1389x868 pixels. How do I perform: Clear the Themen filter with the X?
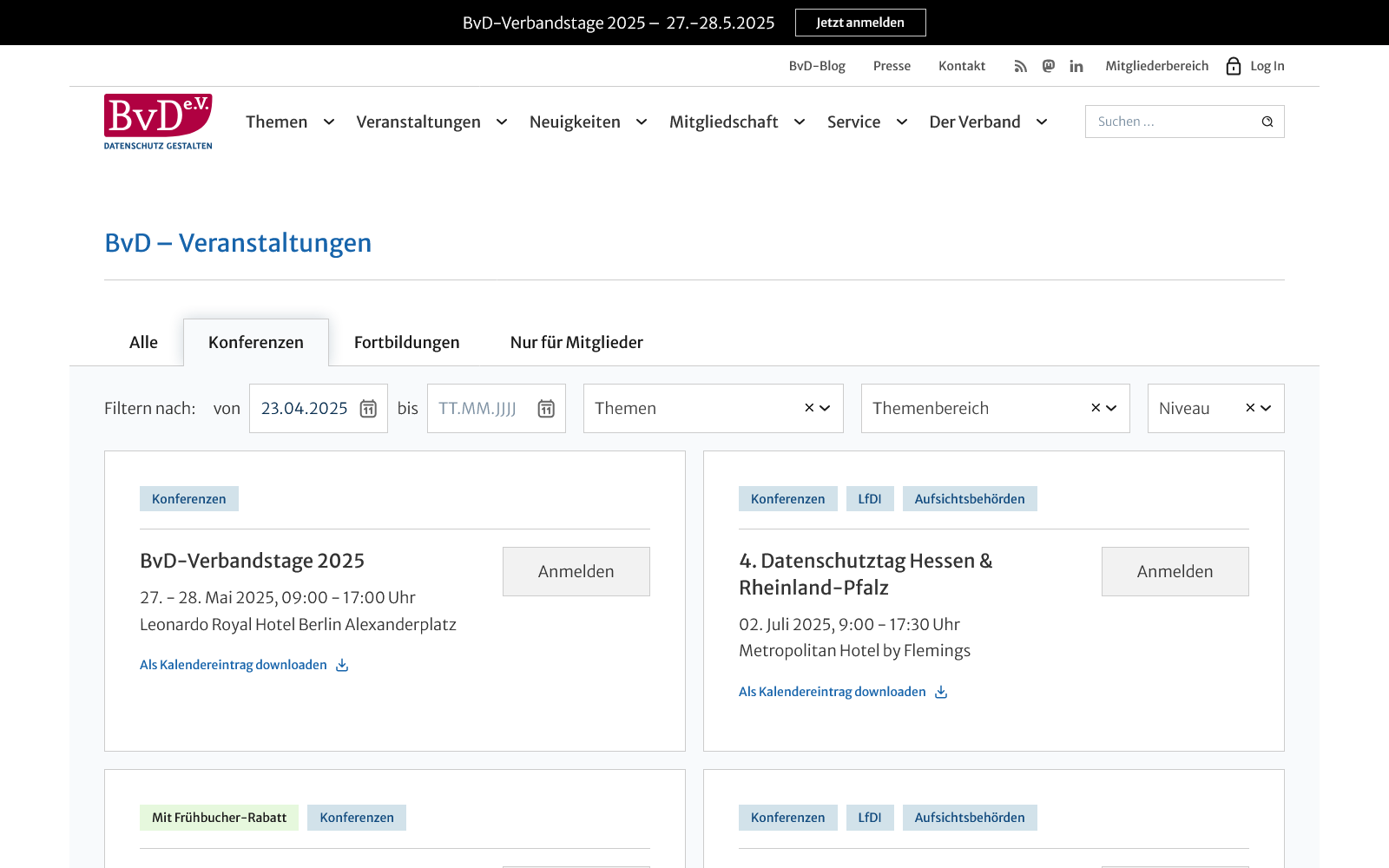tap(809, 408)
